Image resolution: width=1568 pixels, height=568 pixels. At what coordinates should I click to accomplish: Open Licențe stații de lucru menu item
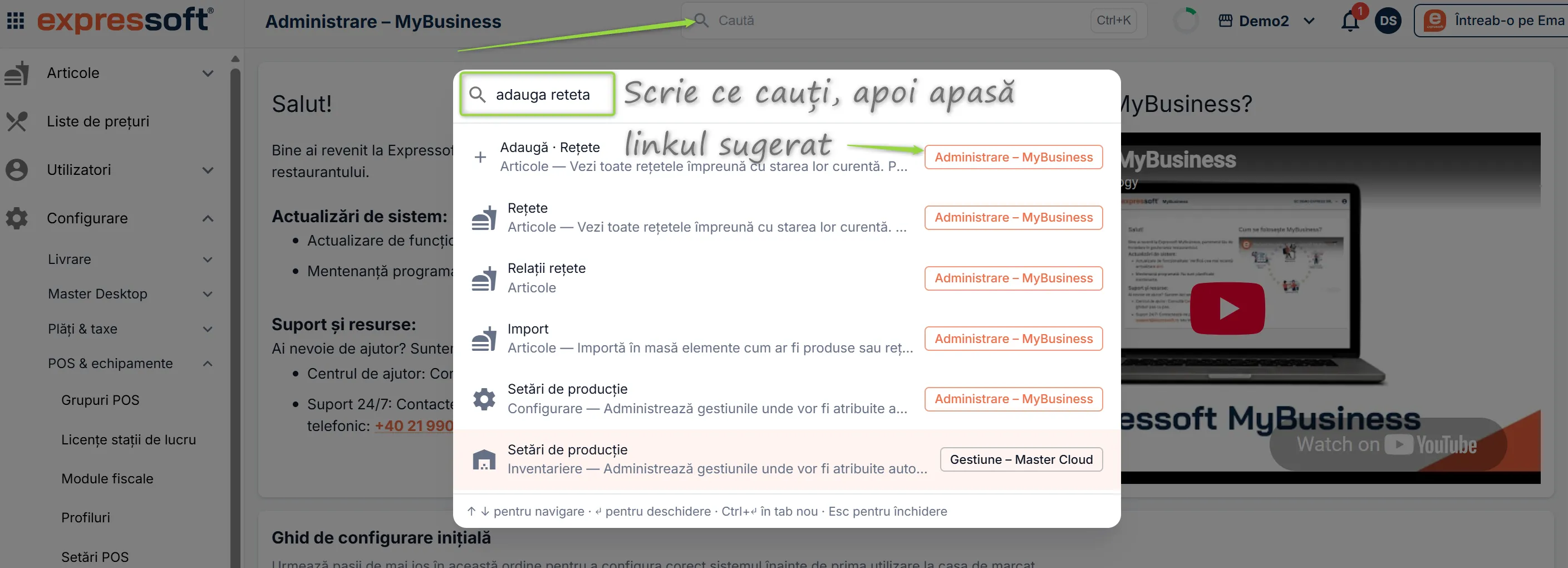(129, 439)
